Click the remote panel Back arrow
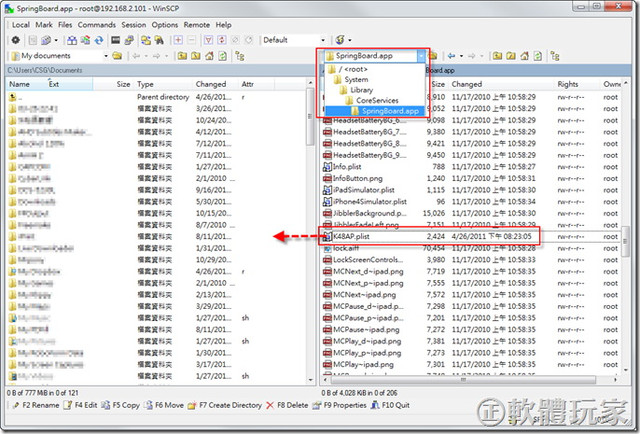Viewport: 640px width, 434px height. (x=451, y=56)
